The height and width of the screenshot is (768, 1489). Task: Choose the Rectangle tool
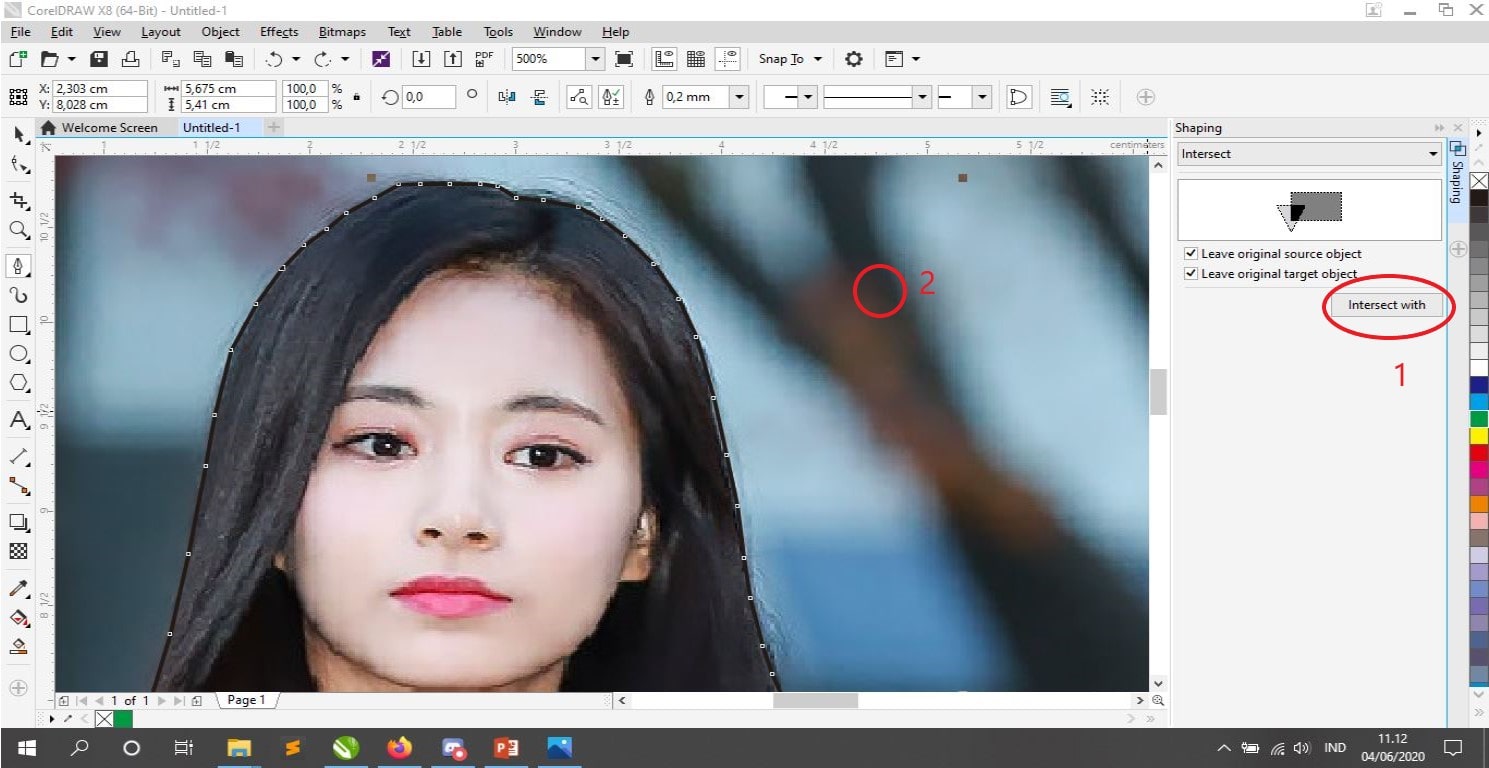coord(18,325)
